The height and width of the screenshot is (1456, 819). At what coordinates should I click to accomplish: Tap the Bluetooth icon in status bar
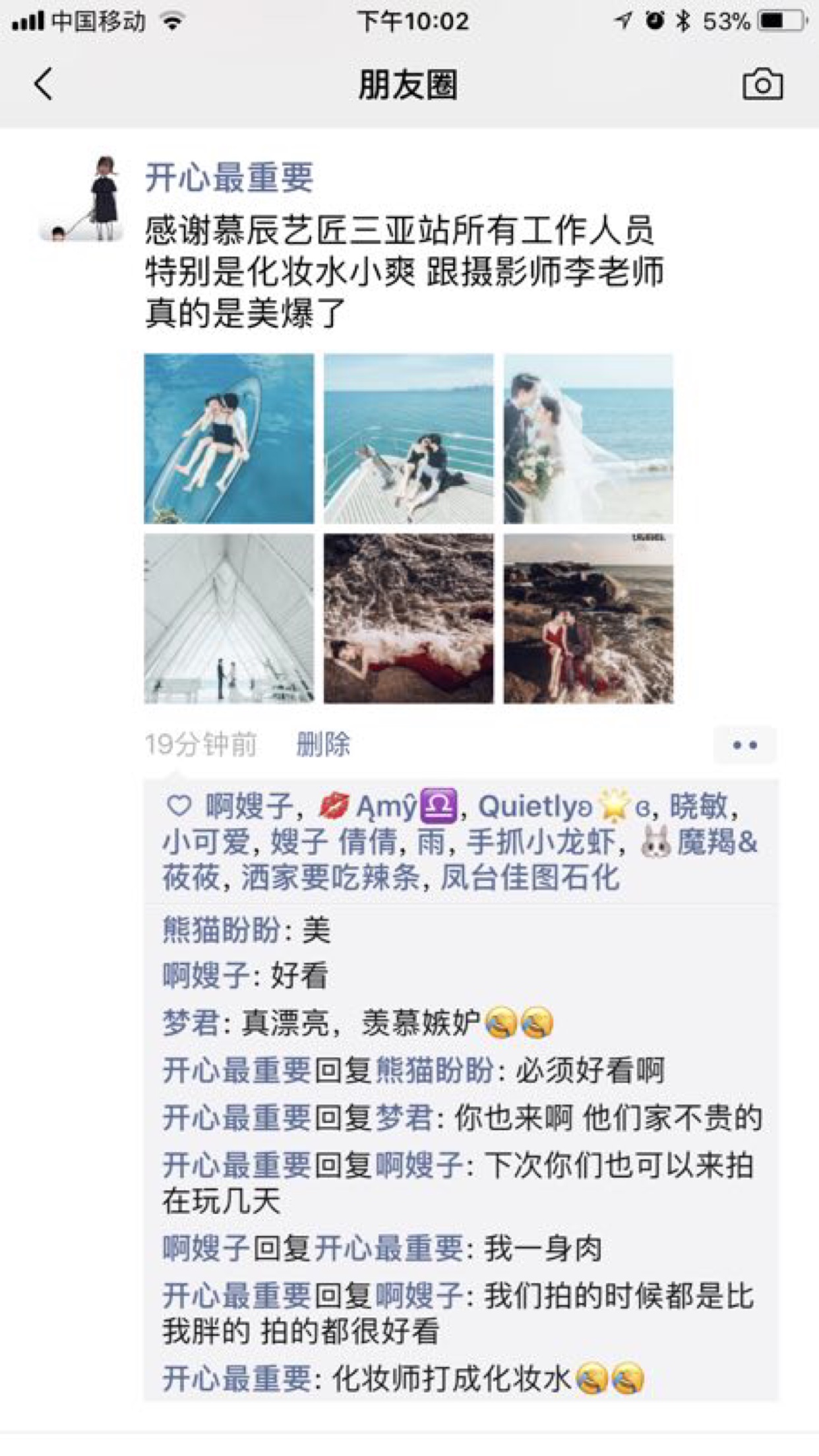pyautogui.click(x=682, y=21)
